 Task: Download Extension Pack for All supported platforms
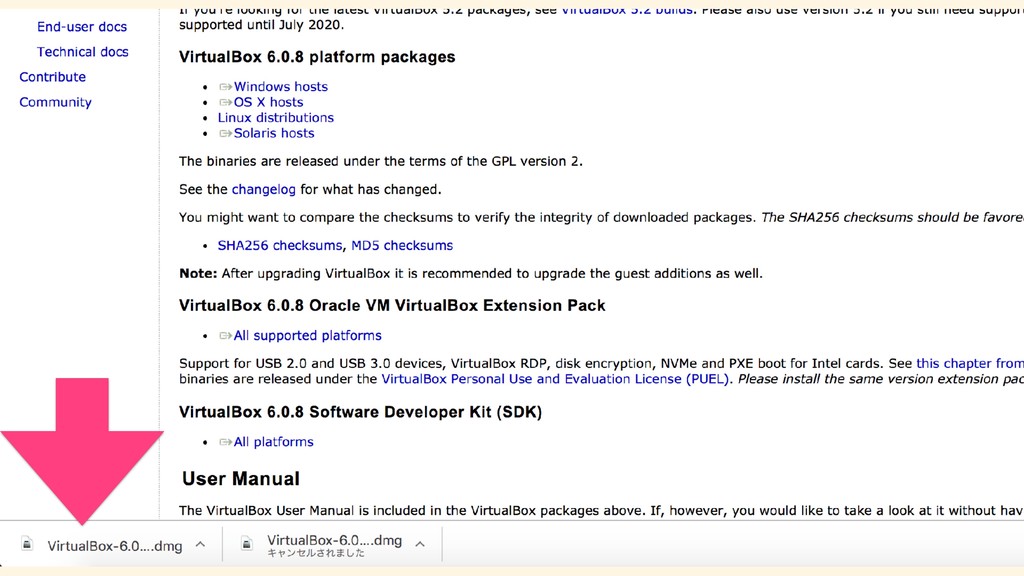pos(308,335)
